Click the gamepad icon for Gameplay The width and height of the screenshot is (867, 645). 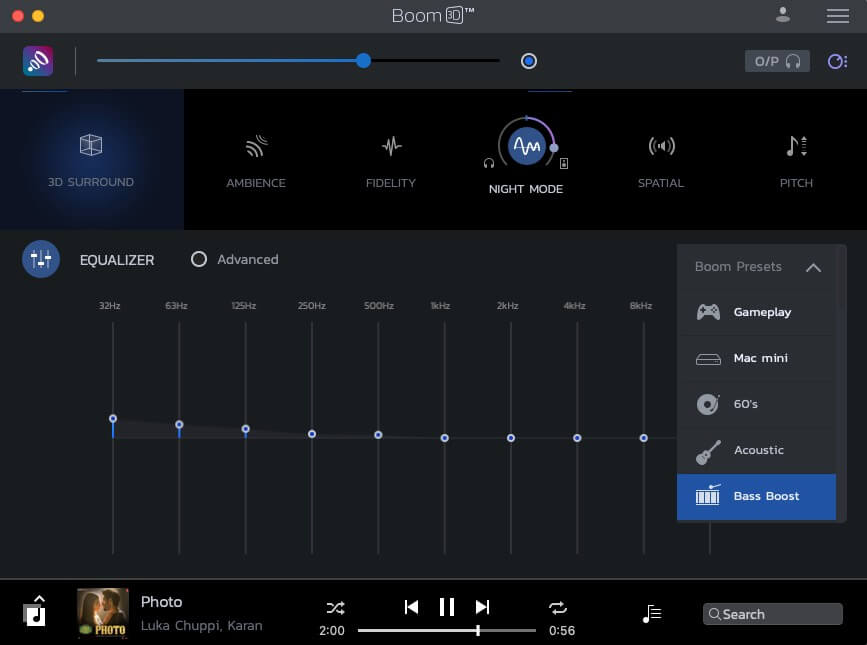(x=708, y=312)
